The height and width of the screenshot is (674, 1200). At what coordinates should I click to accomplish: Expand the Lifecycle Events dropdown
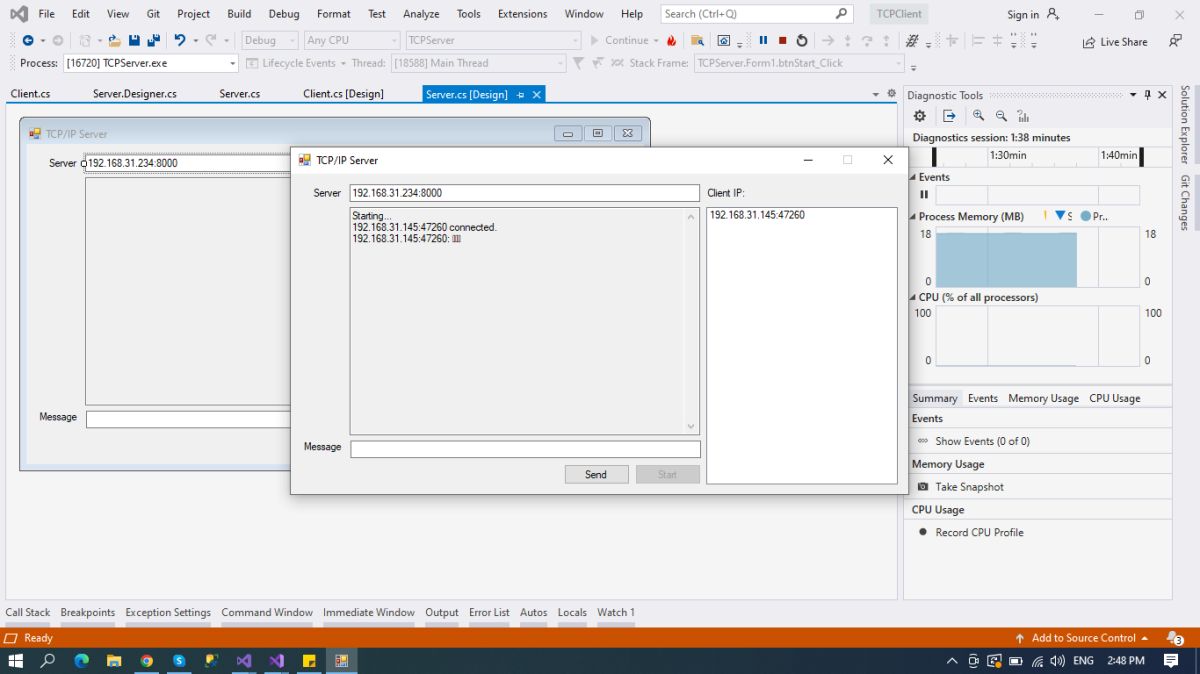point(342,63)
